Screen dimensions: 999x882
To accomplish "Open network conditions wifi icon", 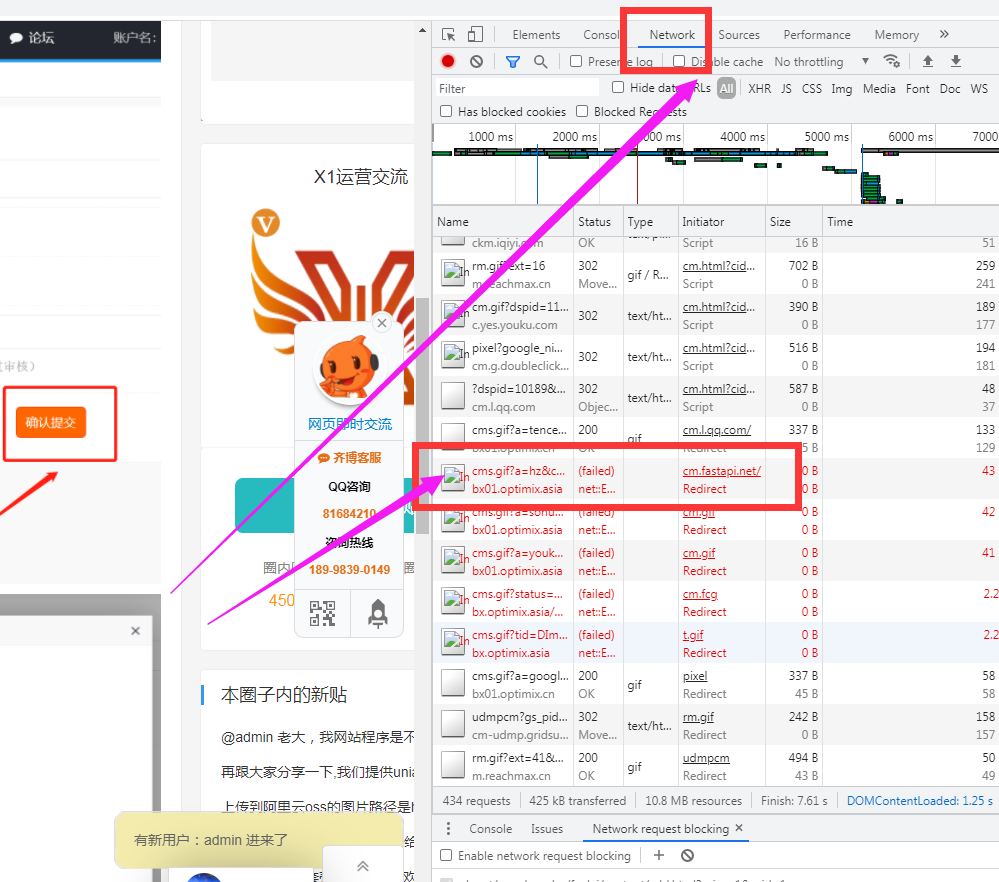I will [x=892, y=62].
